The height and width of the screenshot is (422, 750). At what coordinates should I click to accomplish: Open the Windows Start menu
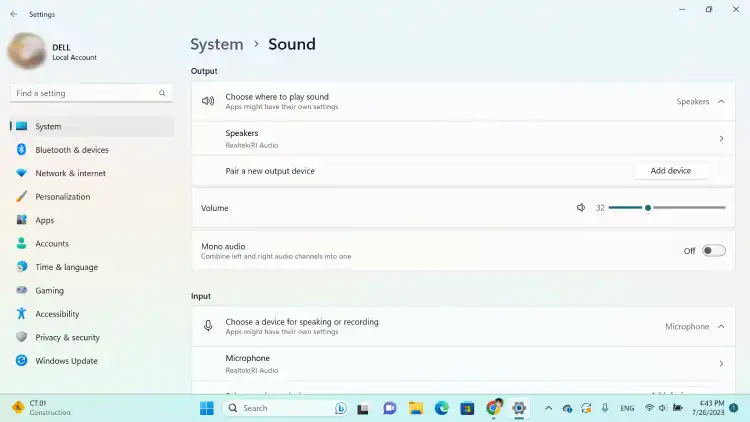click(x=207, y=408)
